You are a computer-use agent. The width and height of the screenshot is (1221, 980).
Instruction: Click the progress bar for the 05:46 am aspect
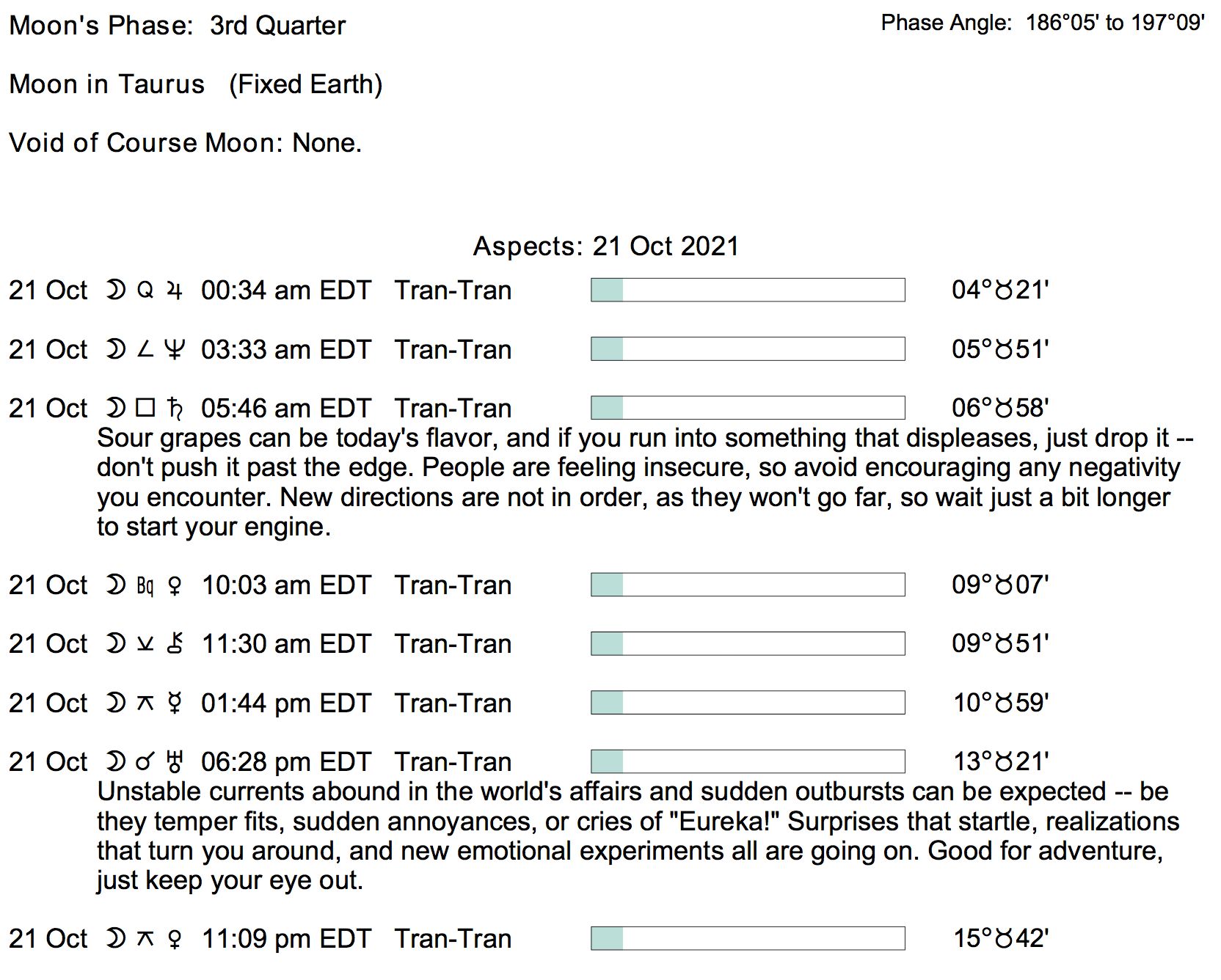coord(748,408)
